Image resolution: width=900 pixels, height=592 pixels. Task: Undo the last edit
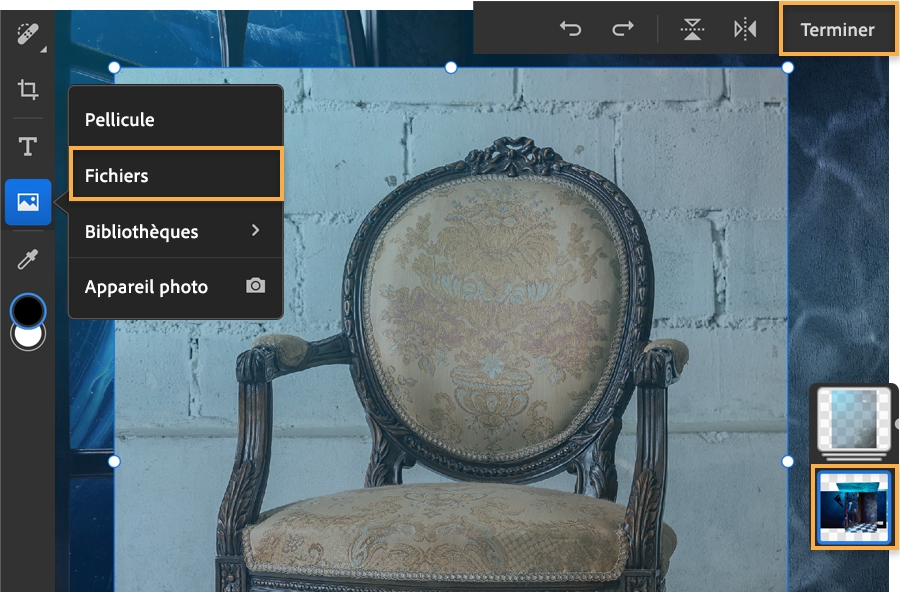[x=571, y=29]
